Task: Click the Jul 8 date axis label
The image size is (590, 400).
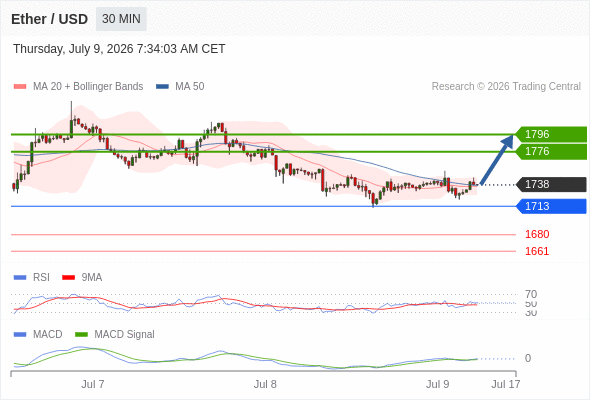Action: [265, 384]
